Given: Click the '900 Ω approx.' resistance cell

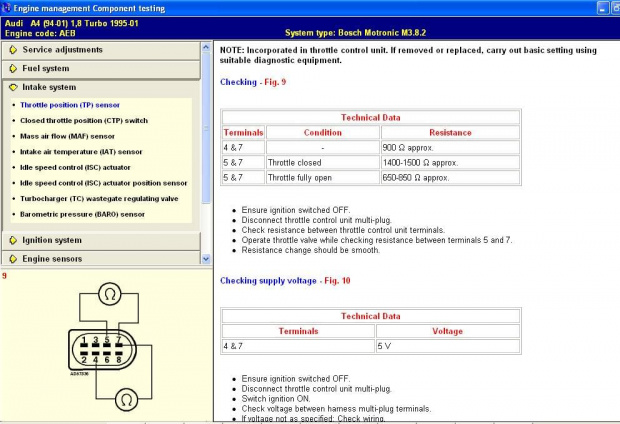Looking at the screenshot, I should [x=450, y=148].
